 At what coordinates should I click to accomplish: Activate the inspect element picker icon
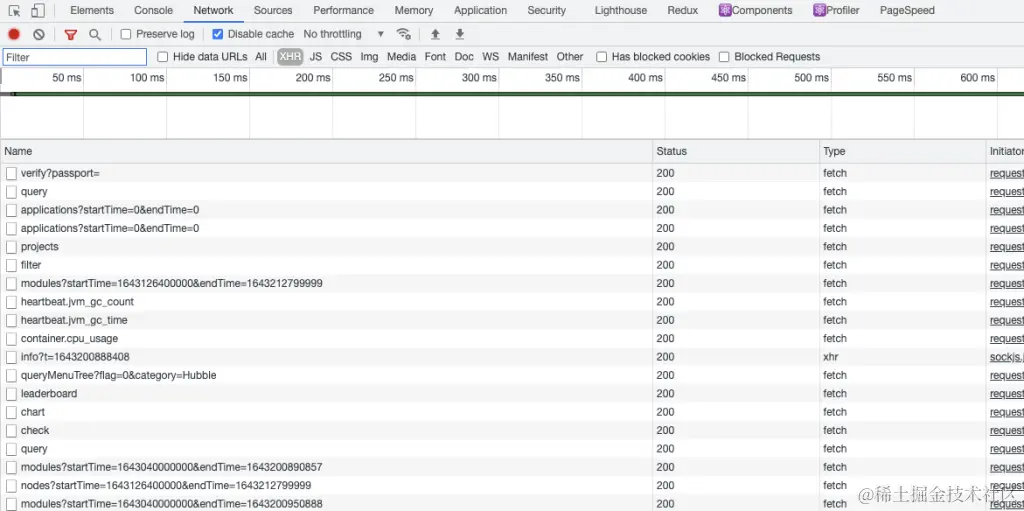pos(14,10)
